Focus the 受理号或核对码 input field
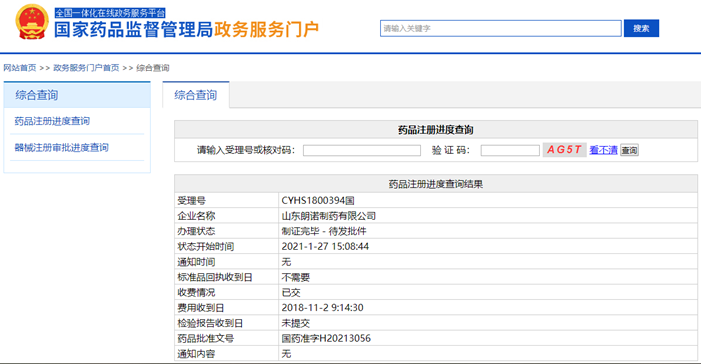701x364 pixels. coord(362,150)
